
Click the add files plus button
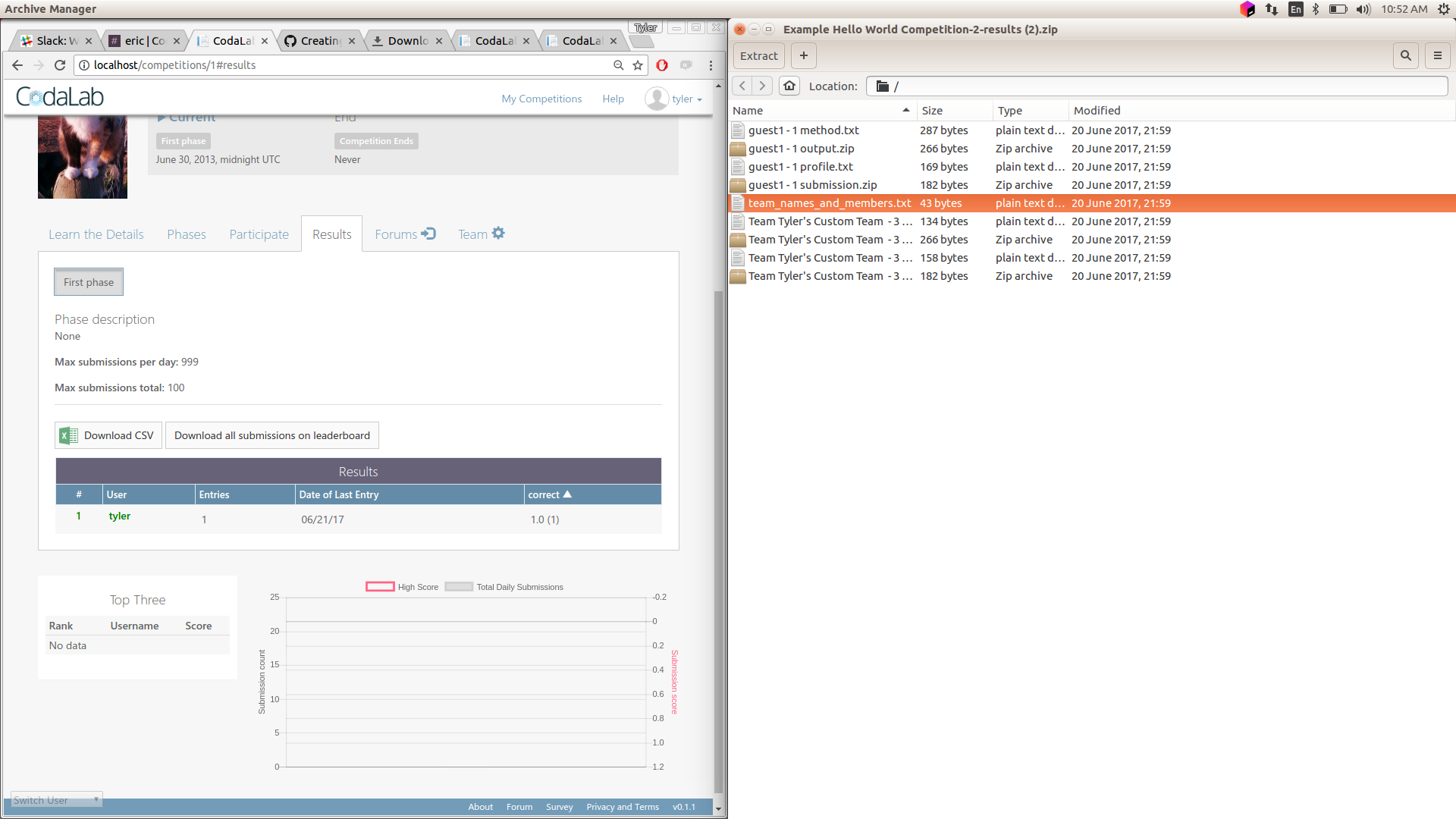[x=803, y=55]
